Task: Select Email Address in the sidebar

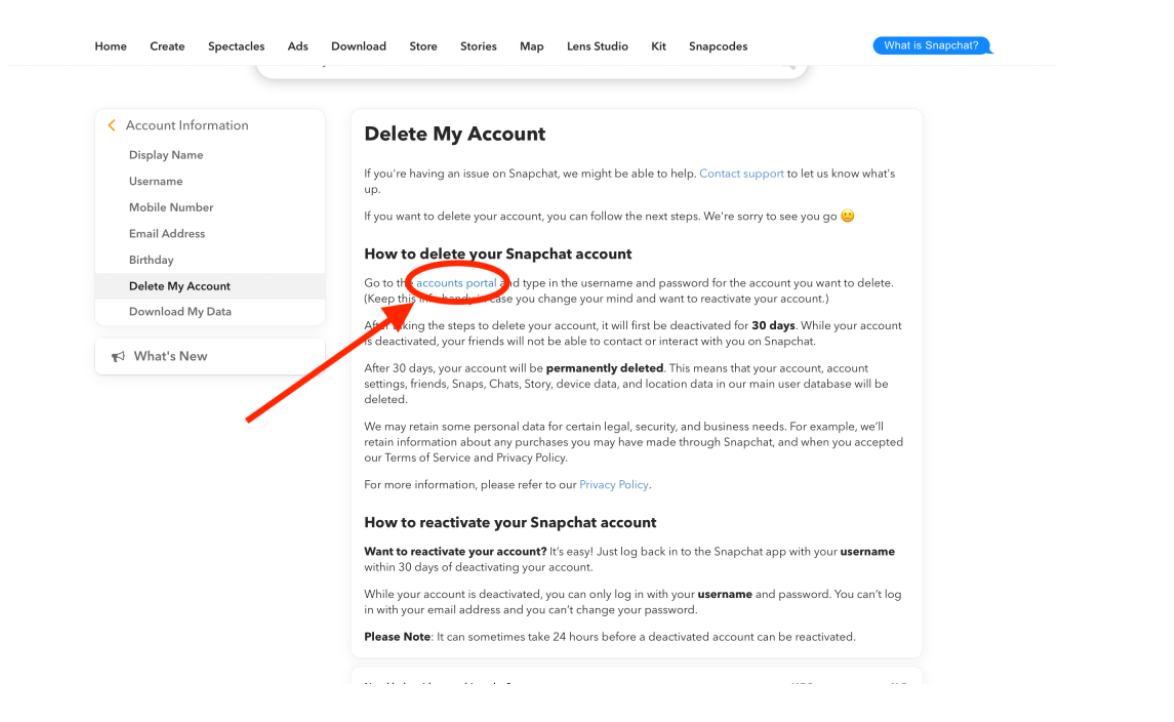Action: (x=167, y=234)
